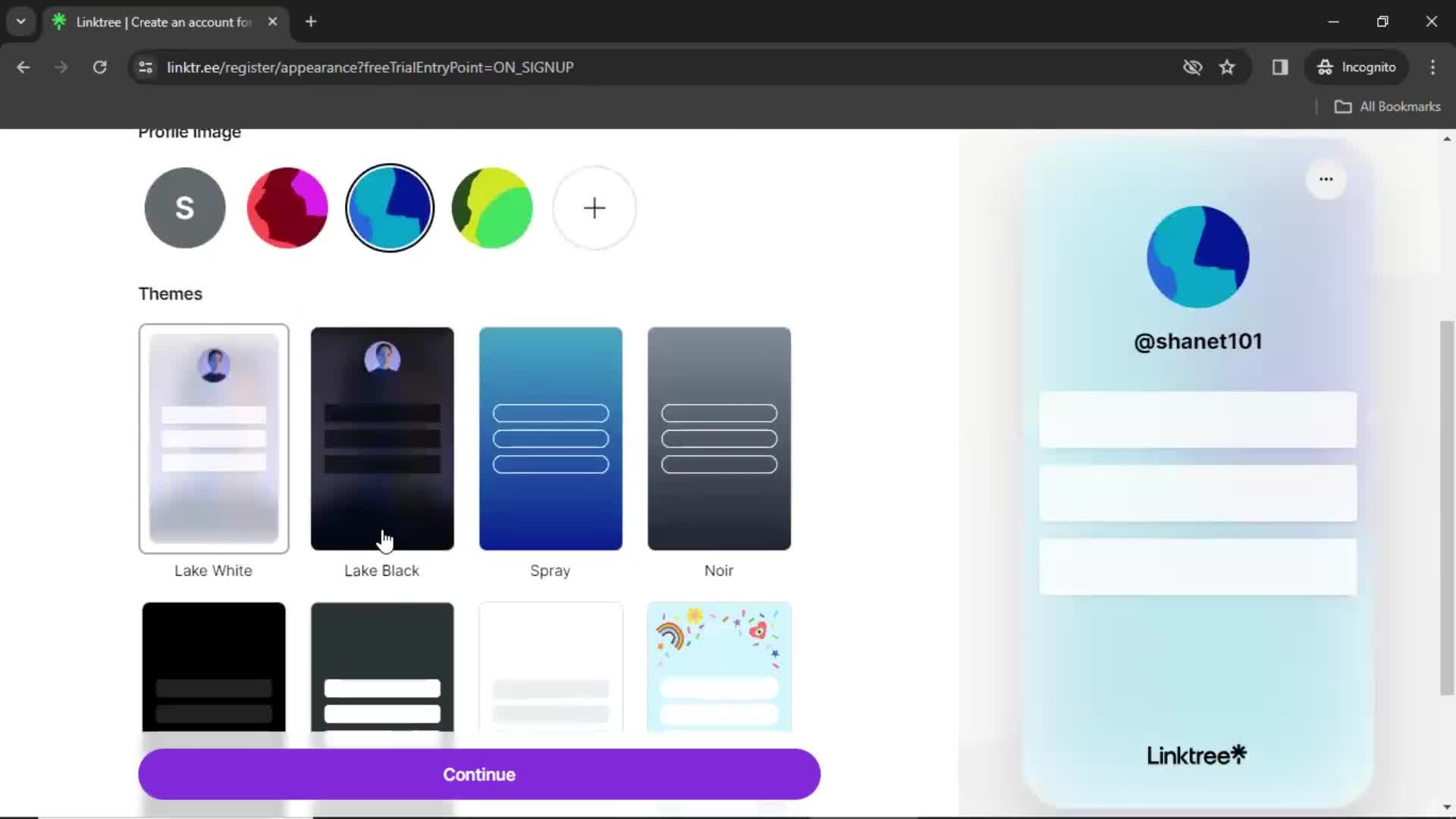Click the purple Continue button
Screen dimensions: 1456x819
[479, 774]
